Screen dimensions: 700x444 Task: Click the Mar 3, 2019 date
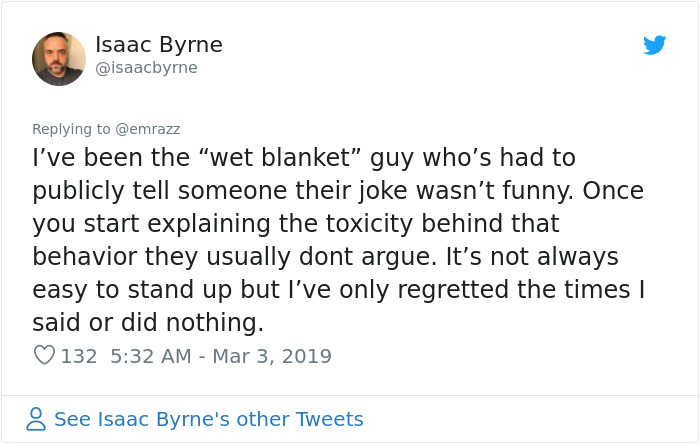(x=271, y=356)
